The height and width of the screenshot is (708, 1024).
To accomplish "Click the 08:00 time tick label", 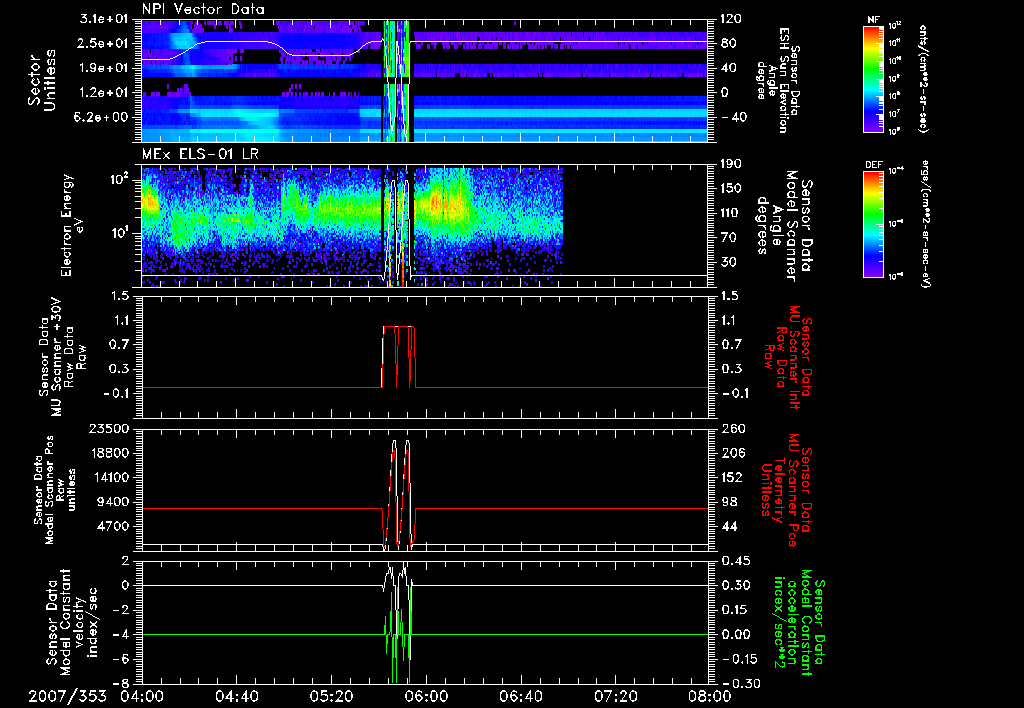I will [x=710, y=696].
